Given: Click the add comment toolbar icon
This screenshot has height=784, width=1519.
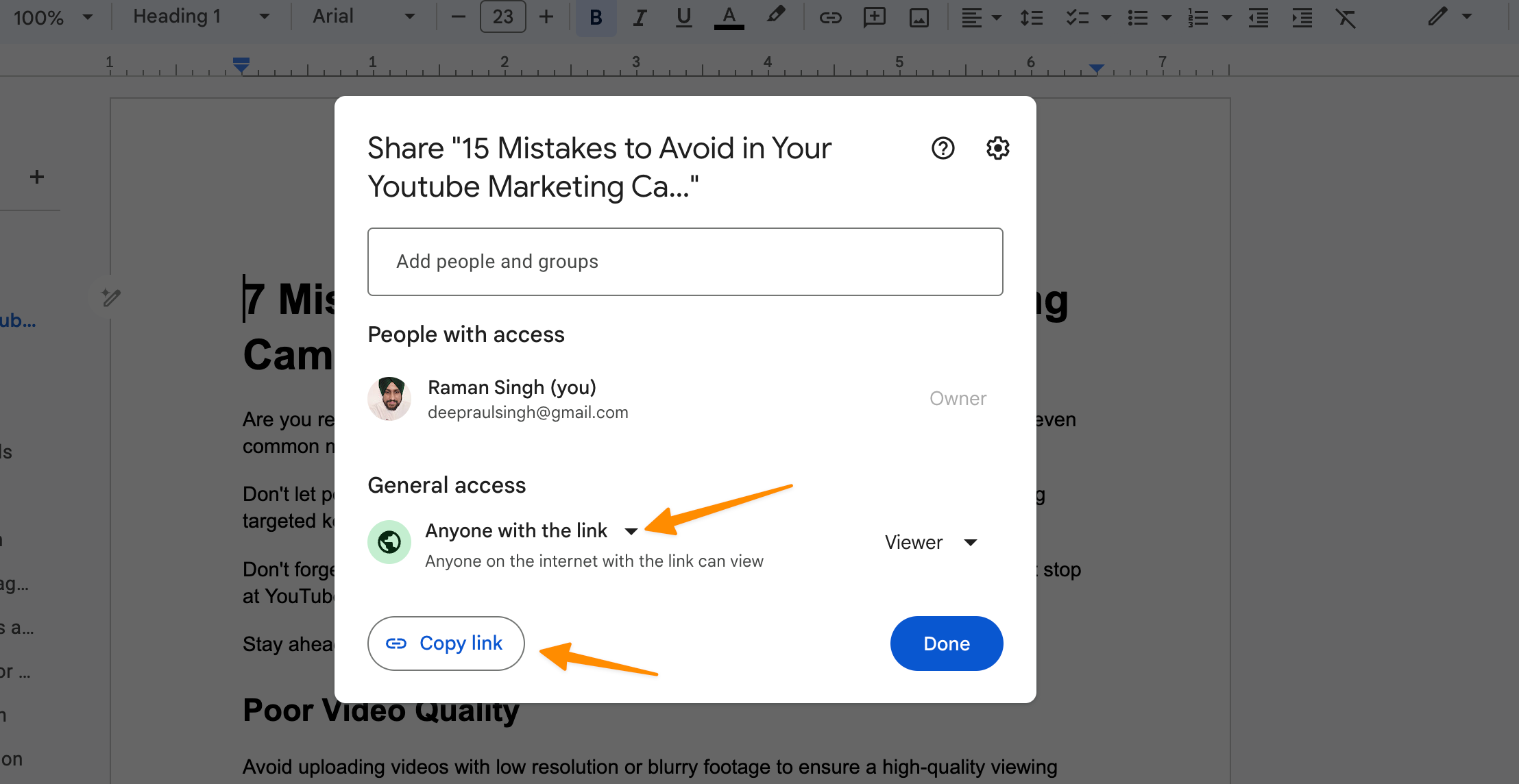Looking at the screenshot, I should pyautogui.click(x=874, y=17).
